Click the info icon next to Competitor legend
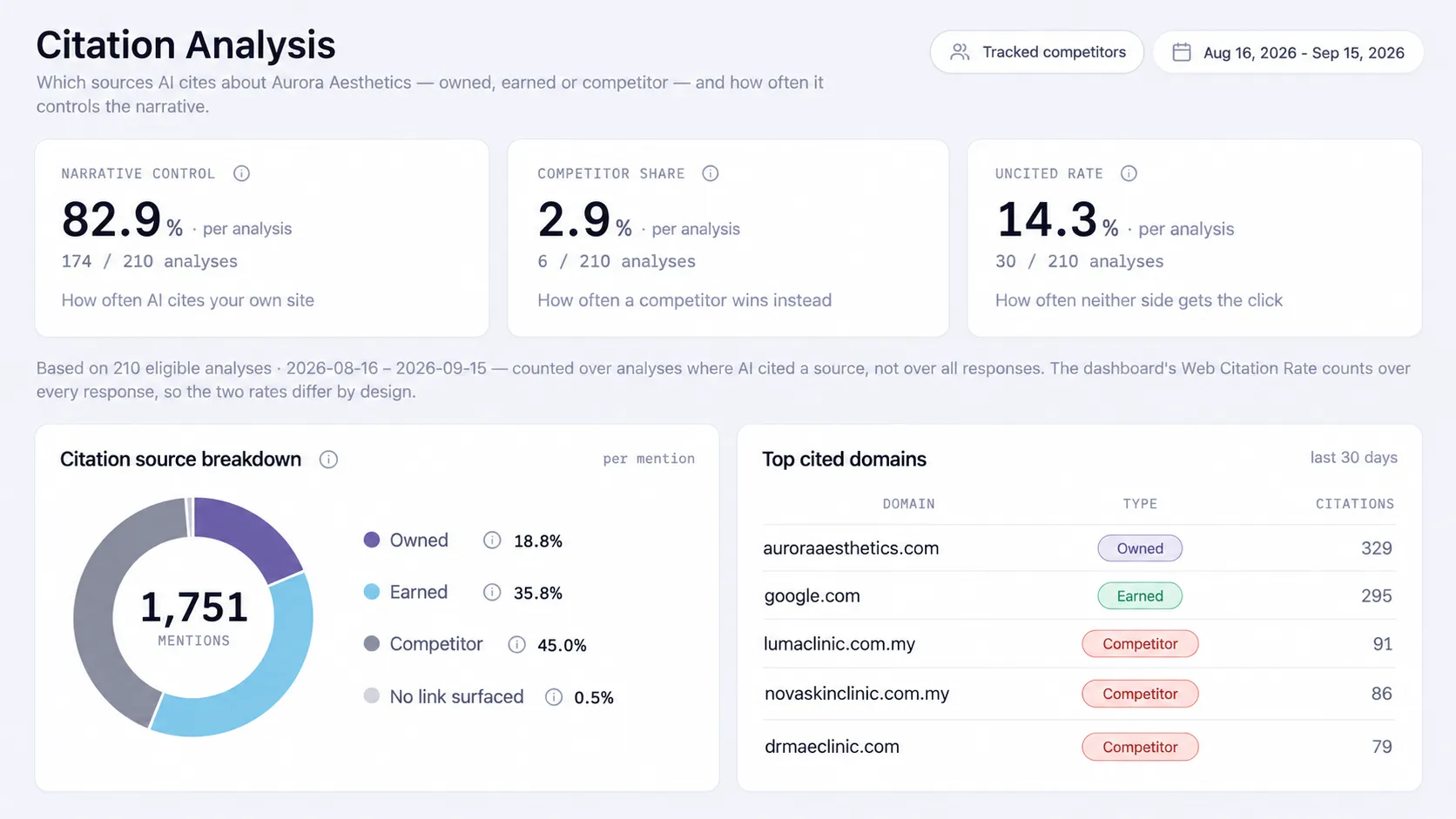The height and width of the screenshot is (819, 1456). pos(516,645)
